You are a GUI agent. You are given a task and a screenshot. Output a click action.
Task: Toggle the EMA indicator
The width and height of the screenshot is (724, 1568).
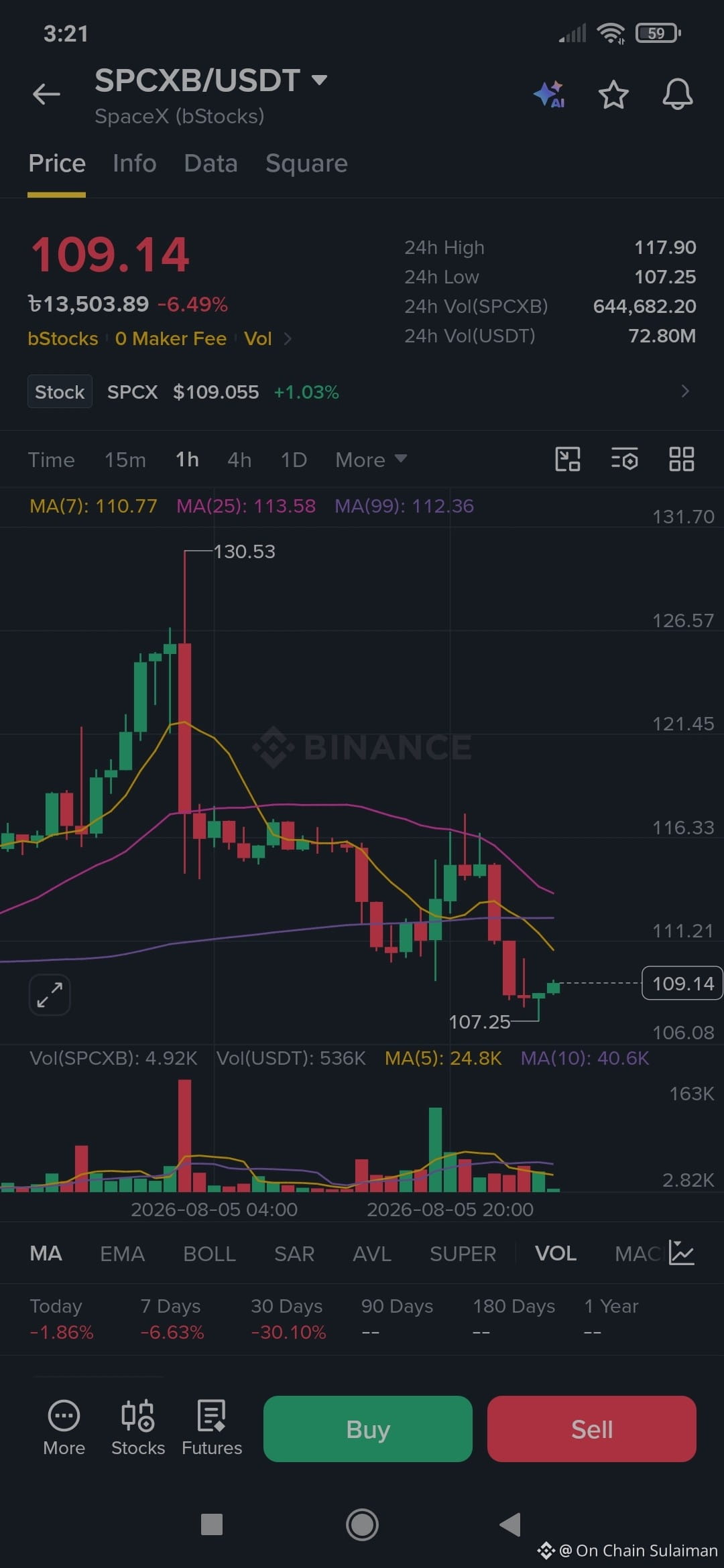tap(122, 1253)
